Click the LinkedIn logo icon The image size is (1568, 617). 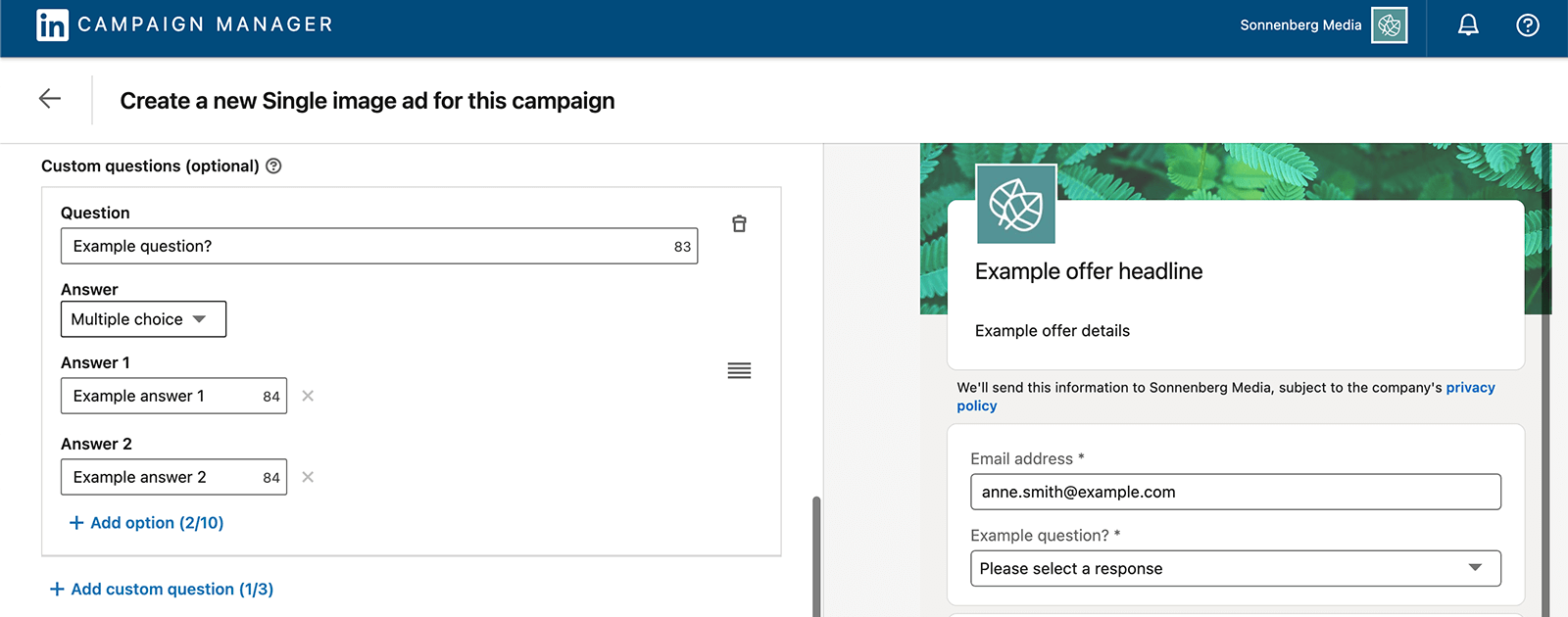pos(52,24)
